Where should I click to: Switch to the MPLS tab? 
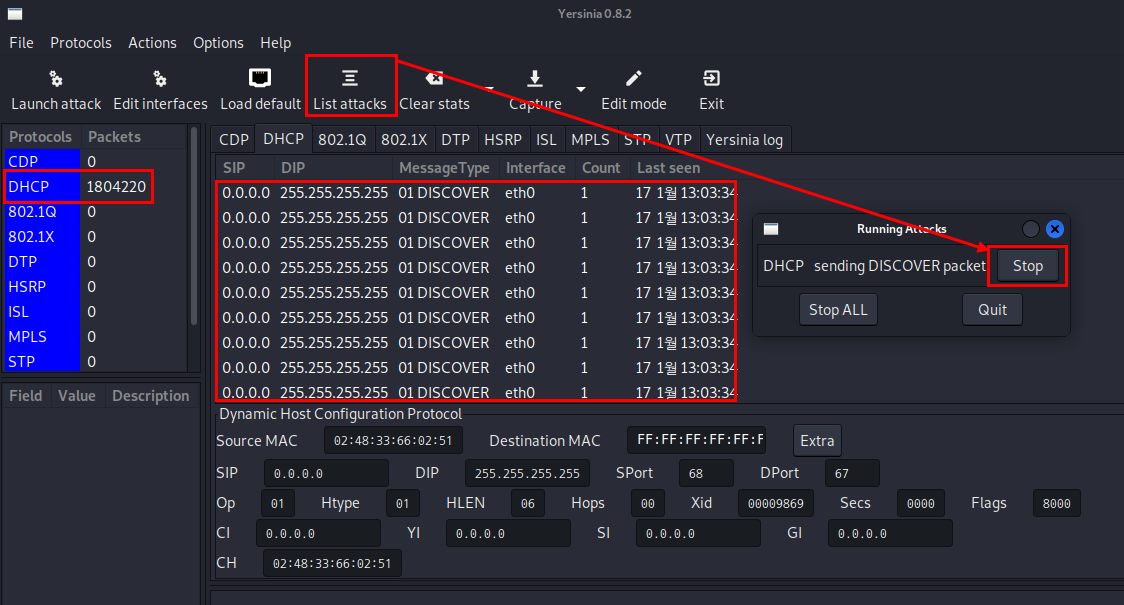click(x=590, y=140)
